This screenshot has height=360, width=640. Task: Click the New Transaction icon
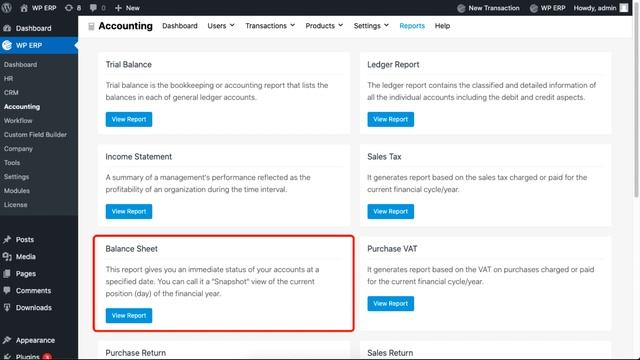pyautogui.click(x=461, y=8)
